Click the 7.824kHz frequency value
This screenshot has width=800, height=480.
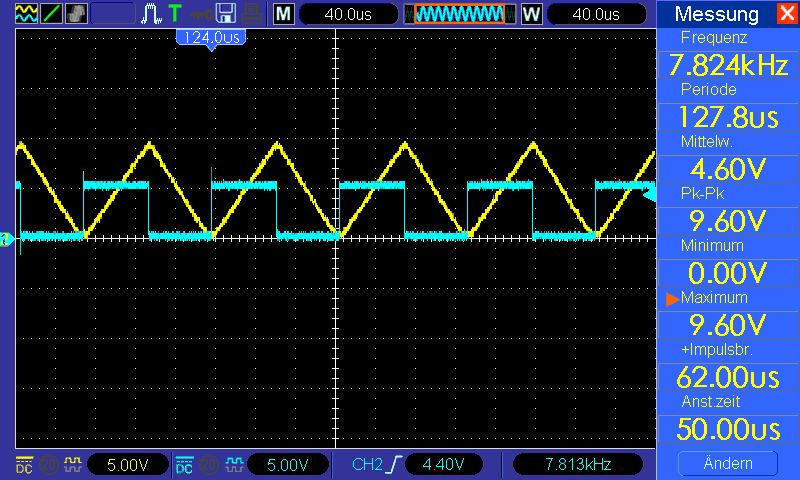point(728,65)
